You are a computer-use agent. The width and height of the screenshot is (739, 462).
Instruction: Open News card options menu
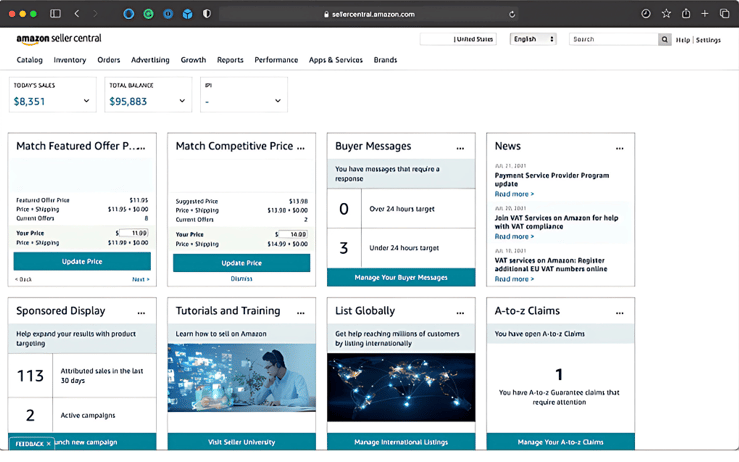tap(620, 148)
